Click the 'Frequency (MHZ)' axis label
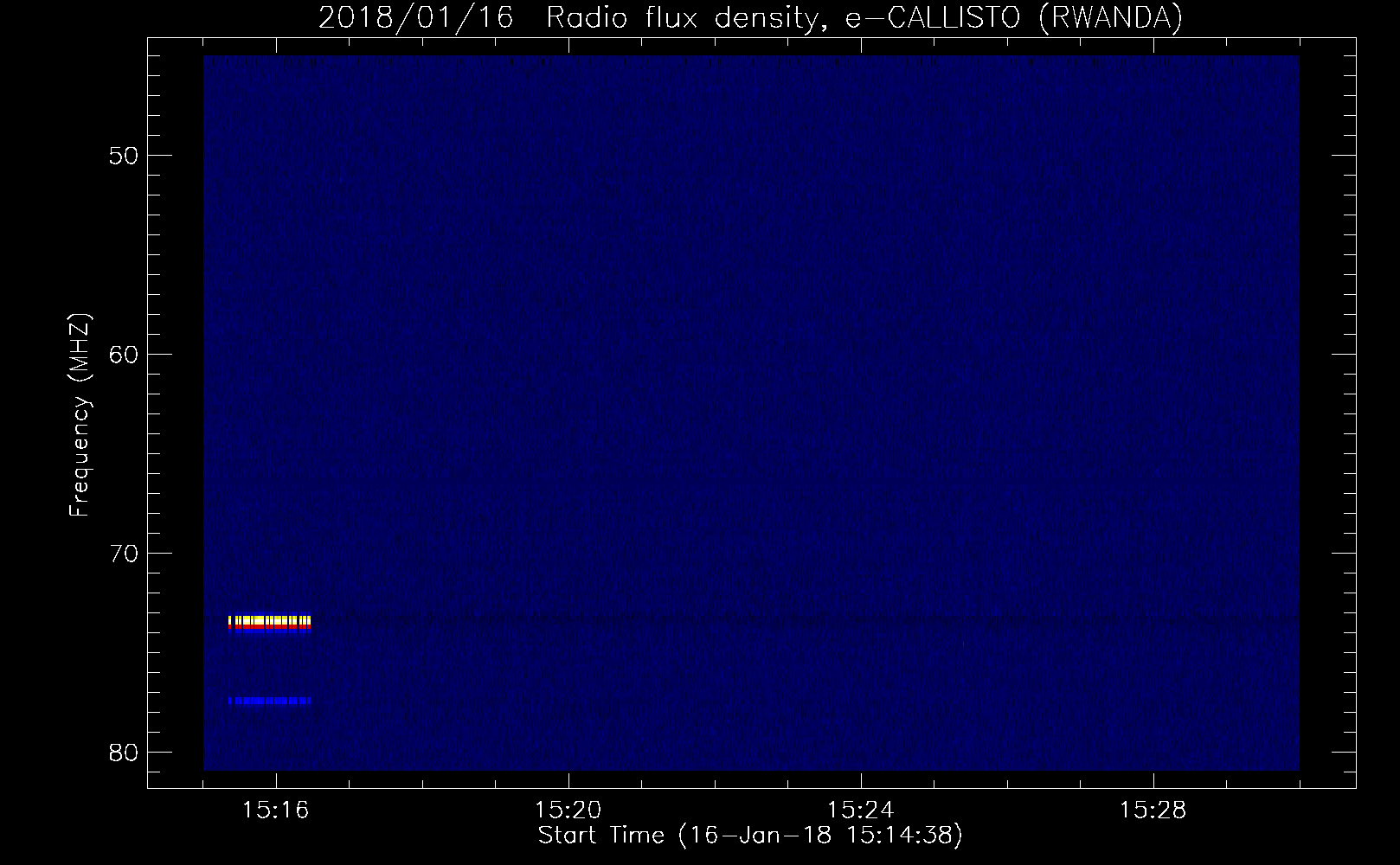 (80, 415)
